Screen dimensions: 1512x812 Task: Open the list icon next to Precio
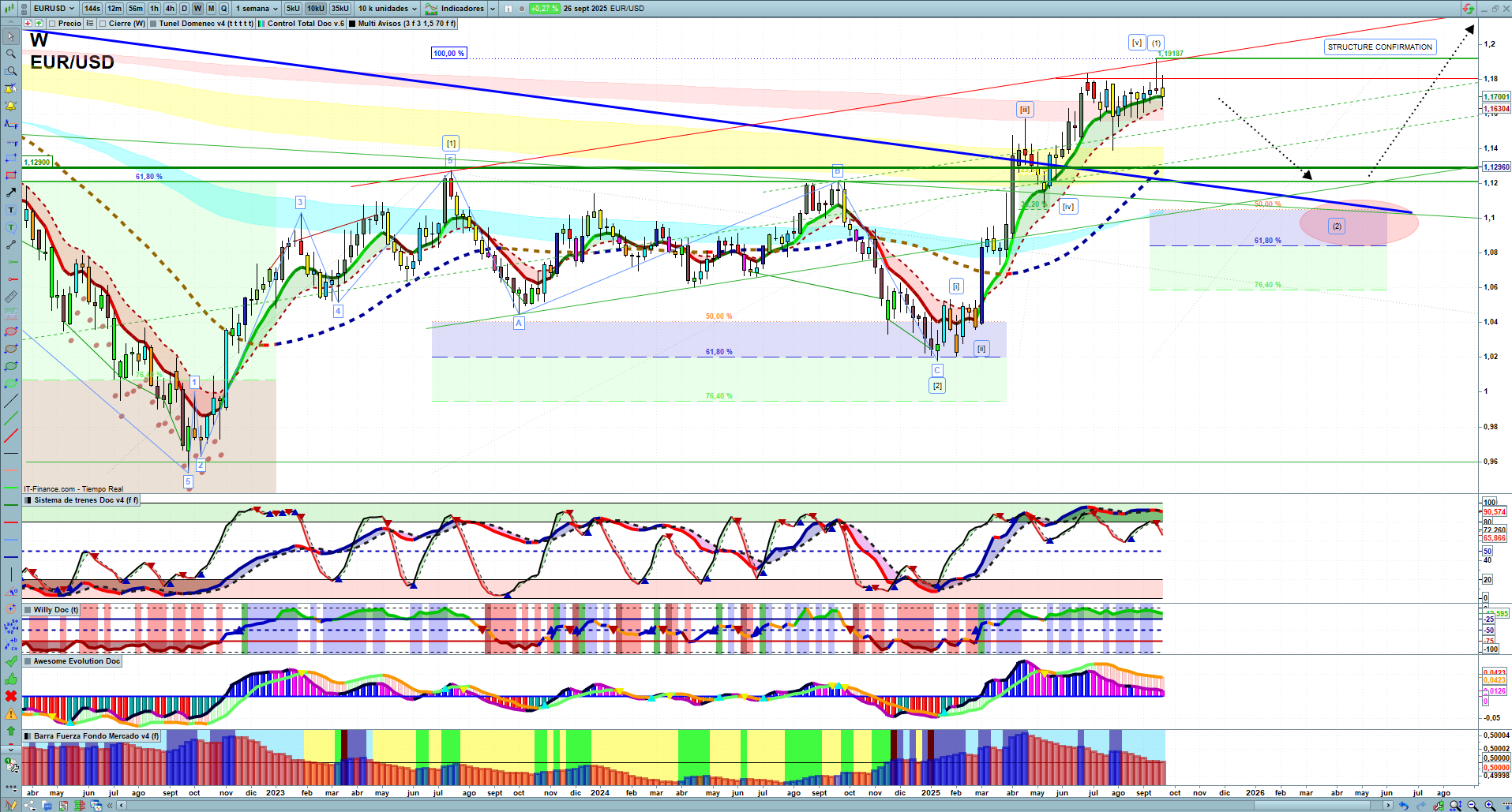90,24
